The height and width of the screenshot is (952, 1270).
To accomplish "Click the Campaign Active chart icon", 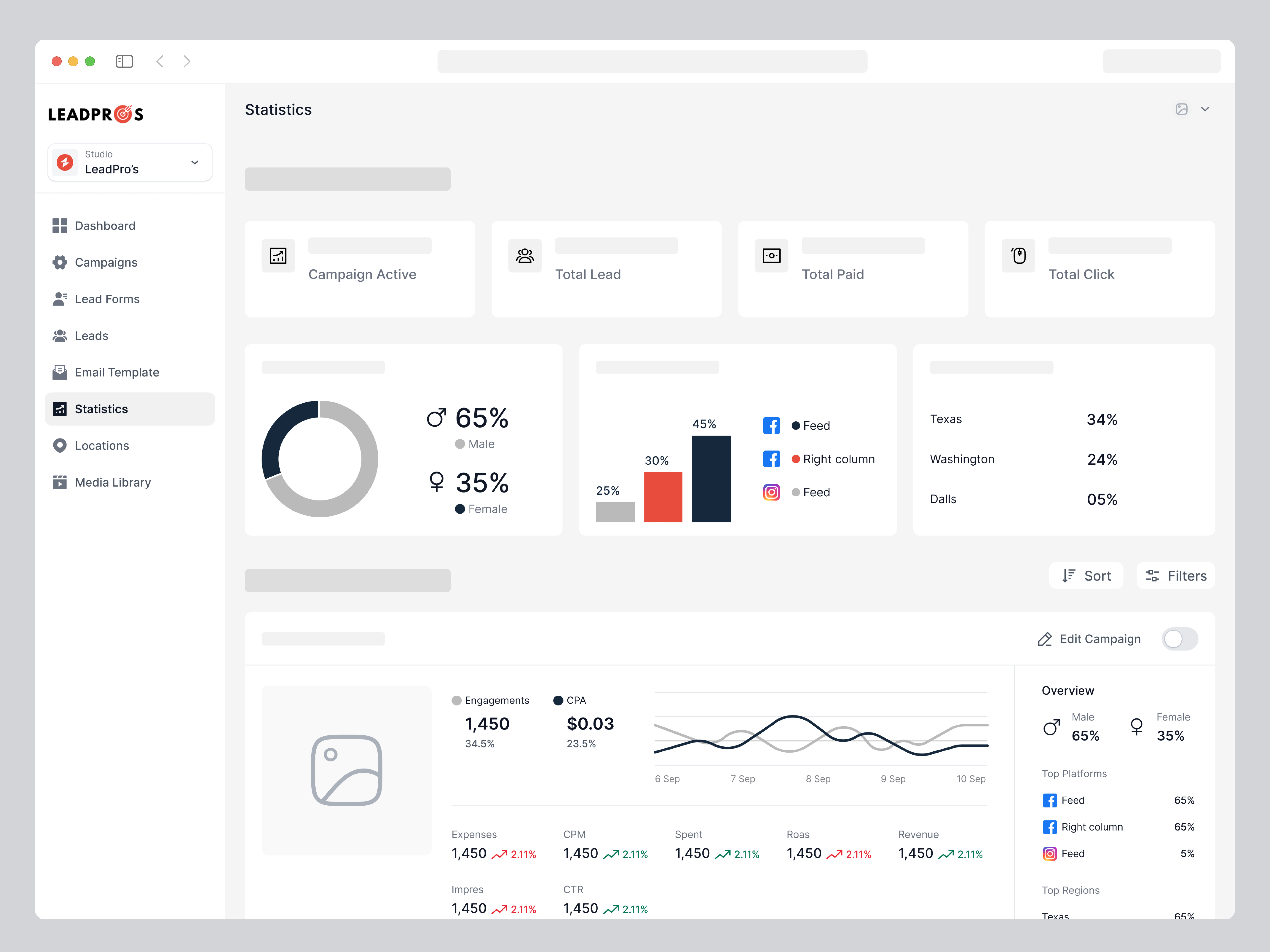I will point(278,256).
